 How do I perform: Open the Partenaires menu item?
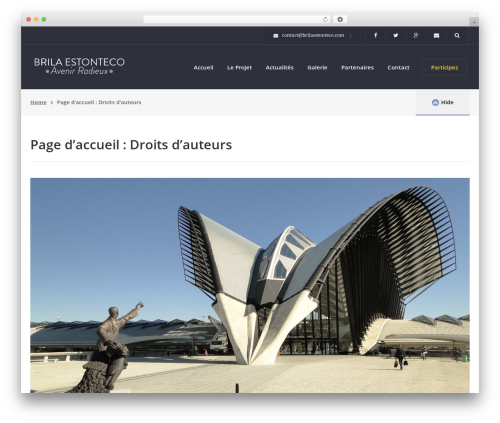pos(357,67)
